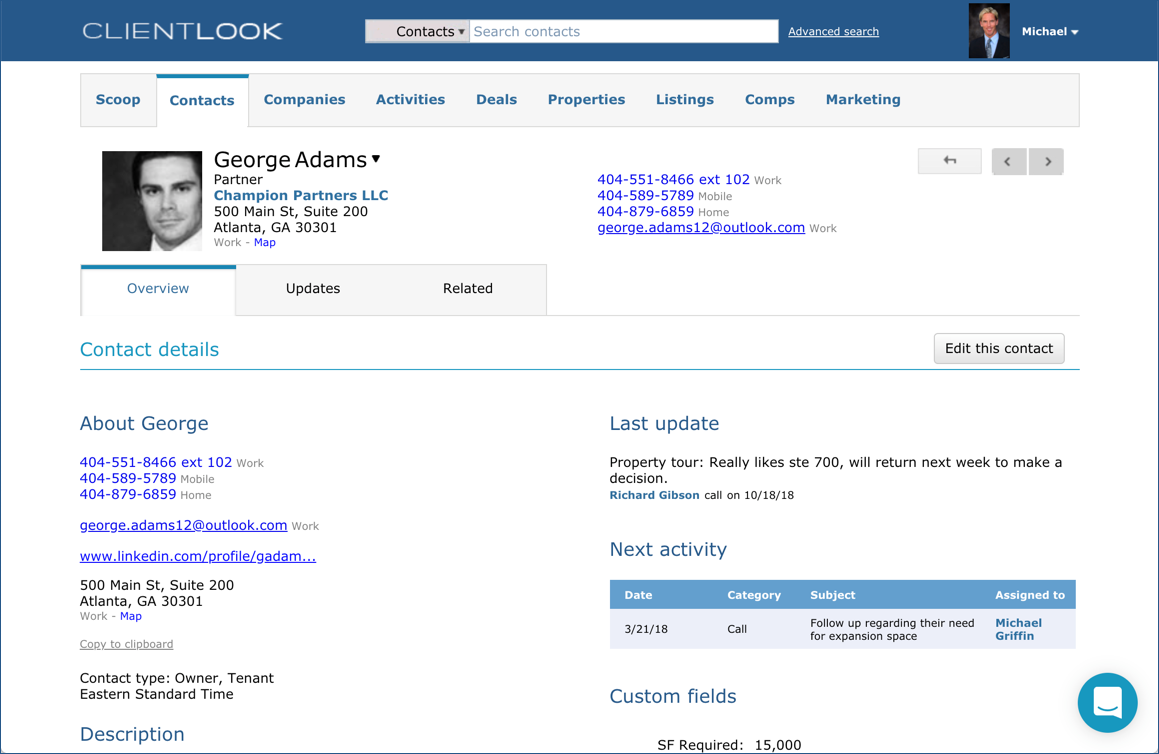Switch to the Properties tab
The height and width of the screenshot is (754, 1159).
(586, 100)
